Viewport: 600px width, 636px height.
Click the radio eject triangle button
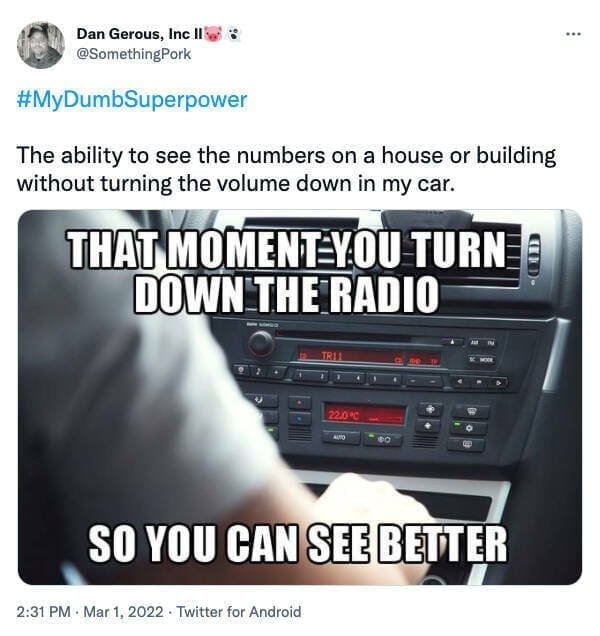453,342
